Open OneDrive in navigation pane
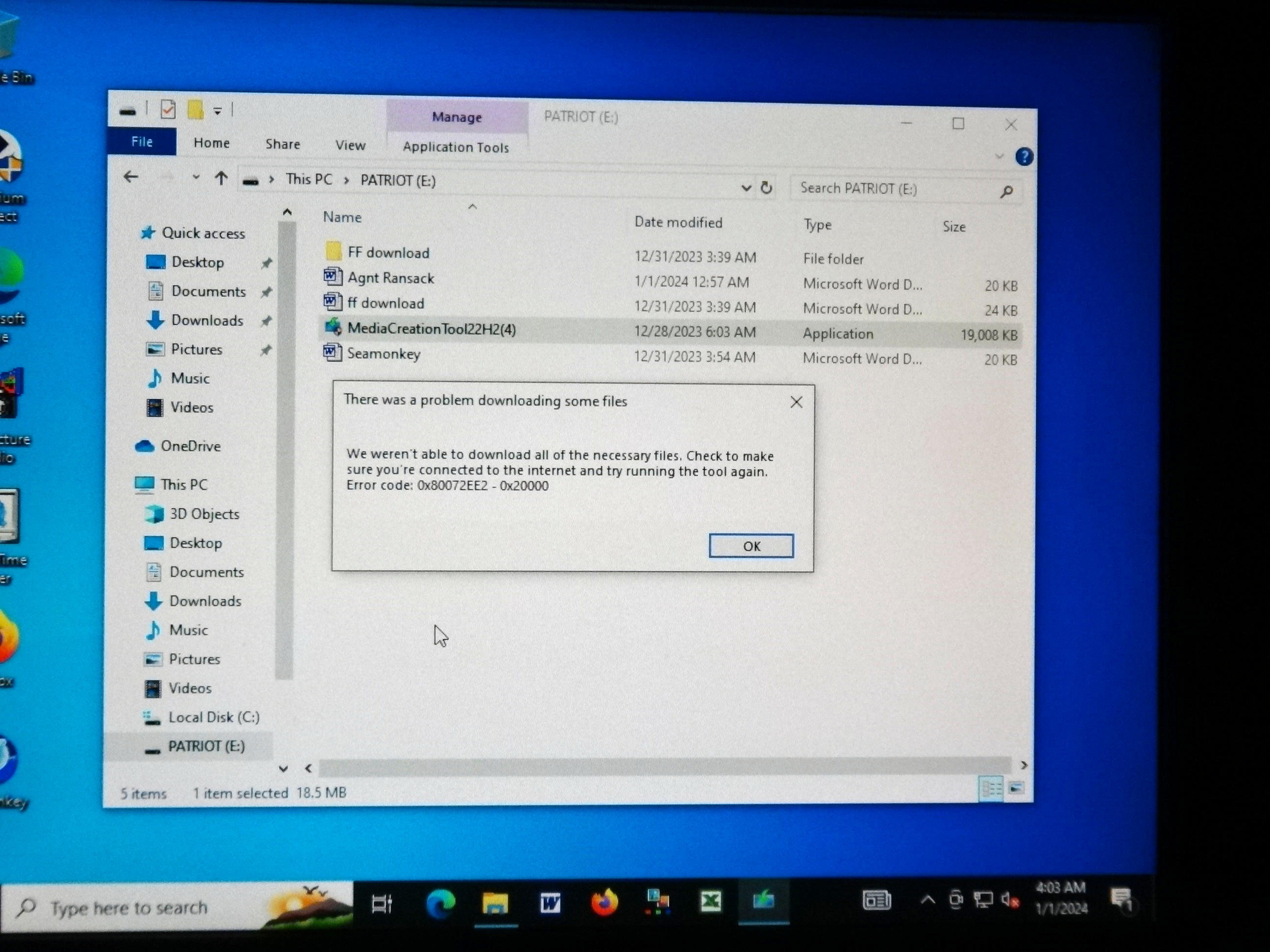Image resolution: width=1270 pixels, height=952 pixels. [190, 446]
